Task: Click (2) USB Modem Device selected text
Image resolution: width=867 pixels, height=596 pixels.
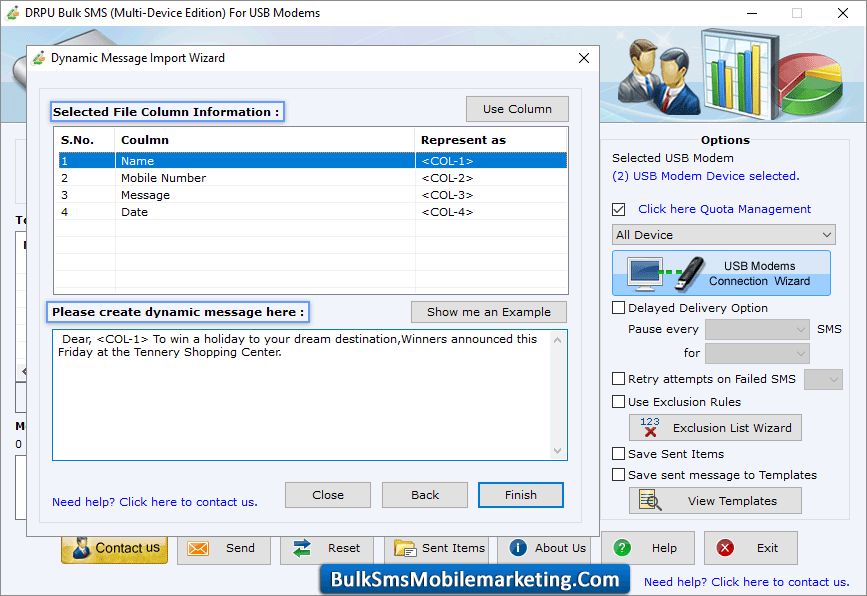Action: point(706,176)
